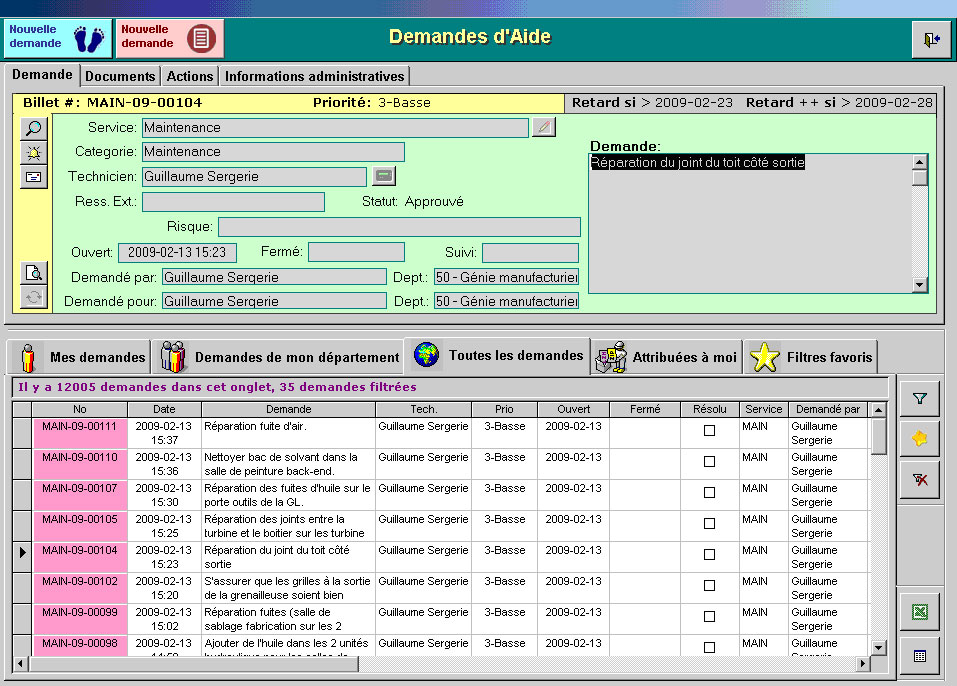The image size is (957, 686).
Task: Click the Categorie field
Action: (x=273, y=151)
